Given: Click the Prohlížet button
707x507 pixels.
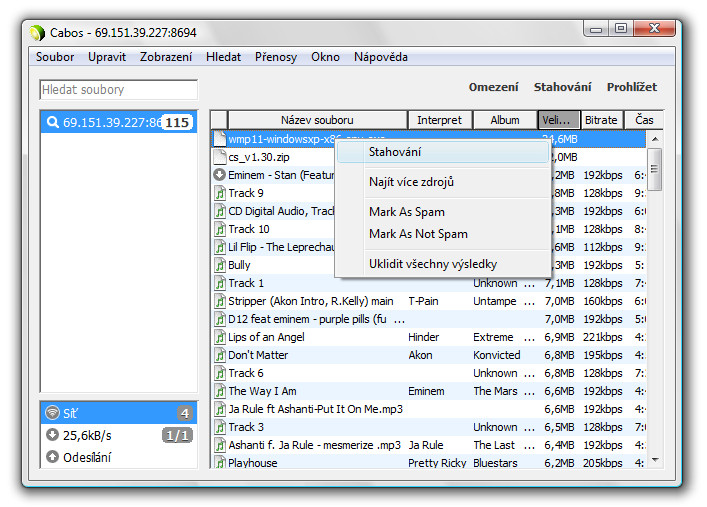Looking at the screenshot, I should [632, 87].
